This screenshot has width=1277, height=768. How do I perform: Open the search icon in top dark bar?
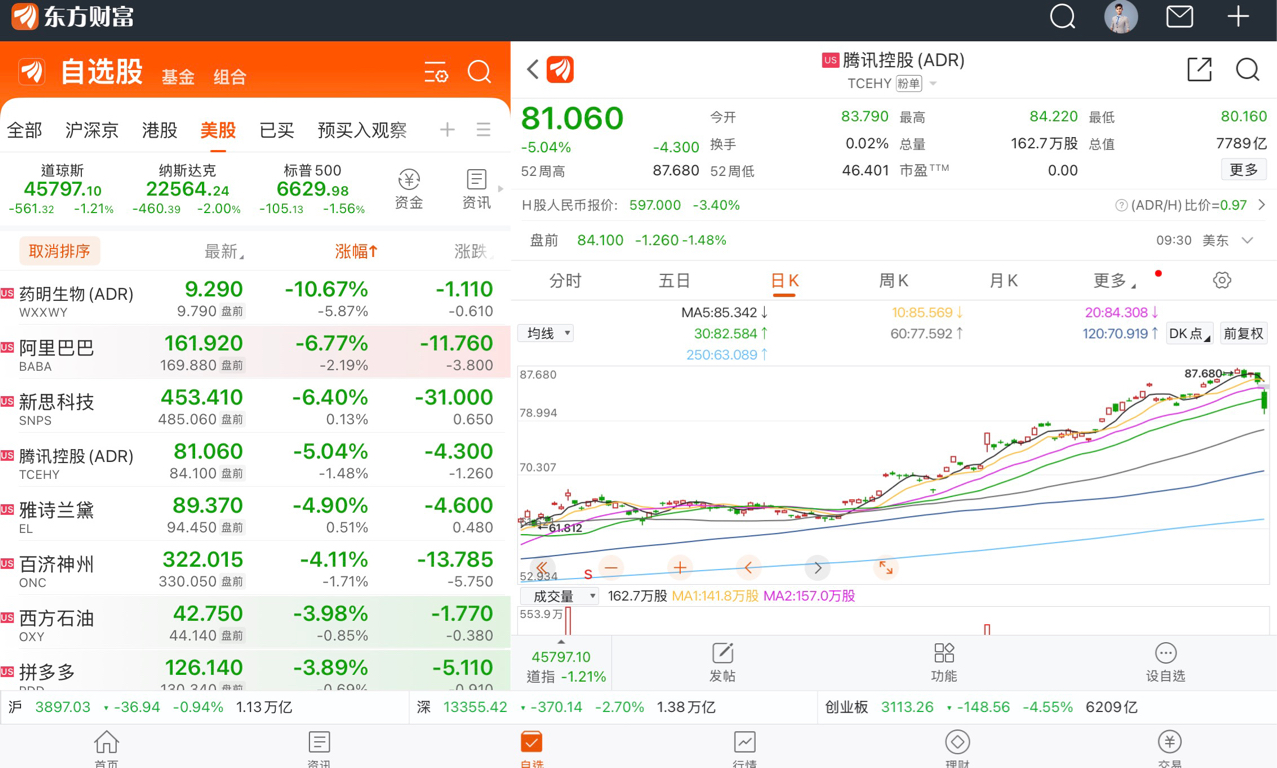[x=1063, y=17]
